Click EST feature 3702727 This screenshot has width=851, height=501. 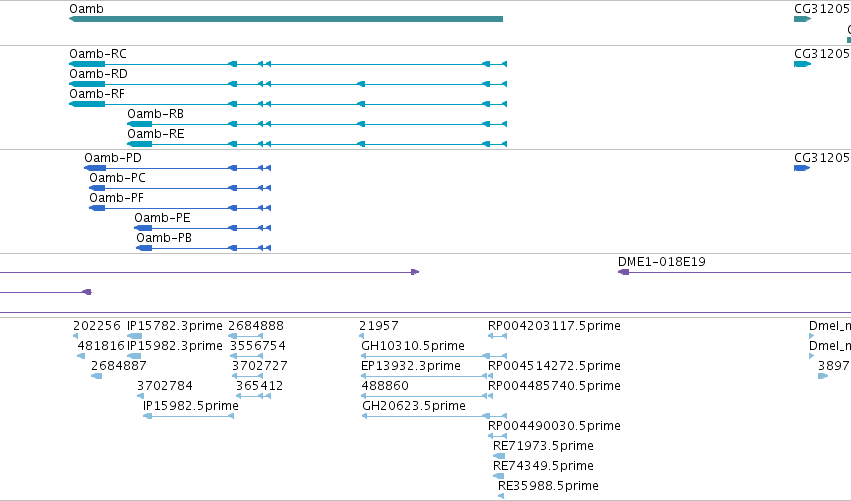259,366
